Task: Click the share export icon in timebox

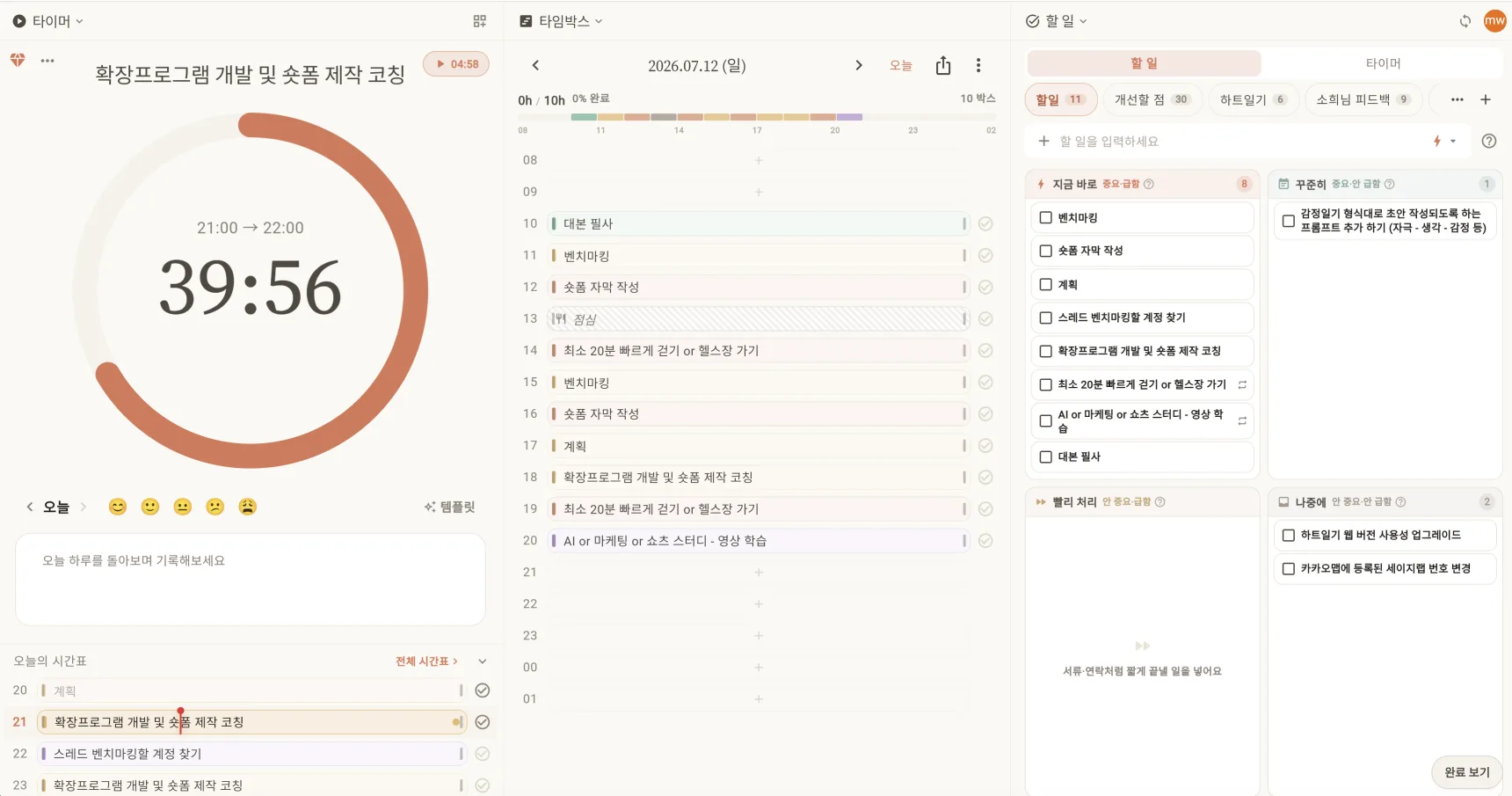Action: coord(943,65)
